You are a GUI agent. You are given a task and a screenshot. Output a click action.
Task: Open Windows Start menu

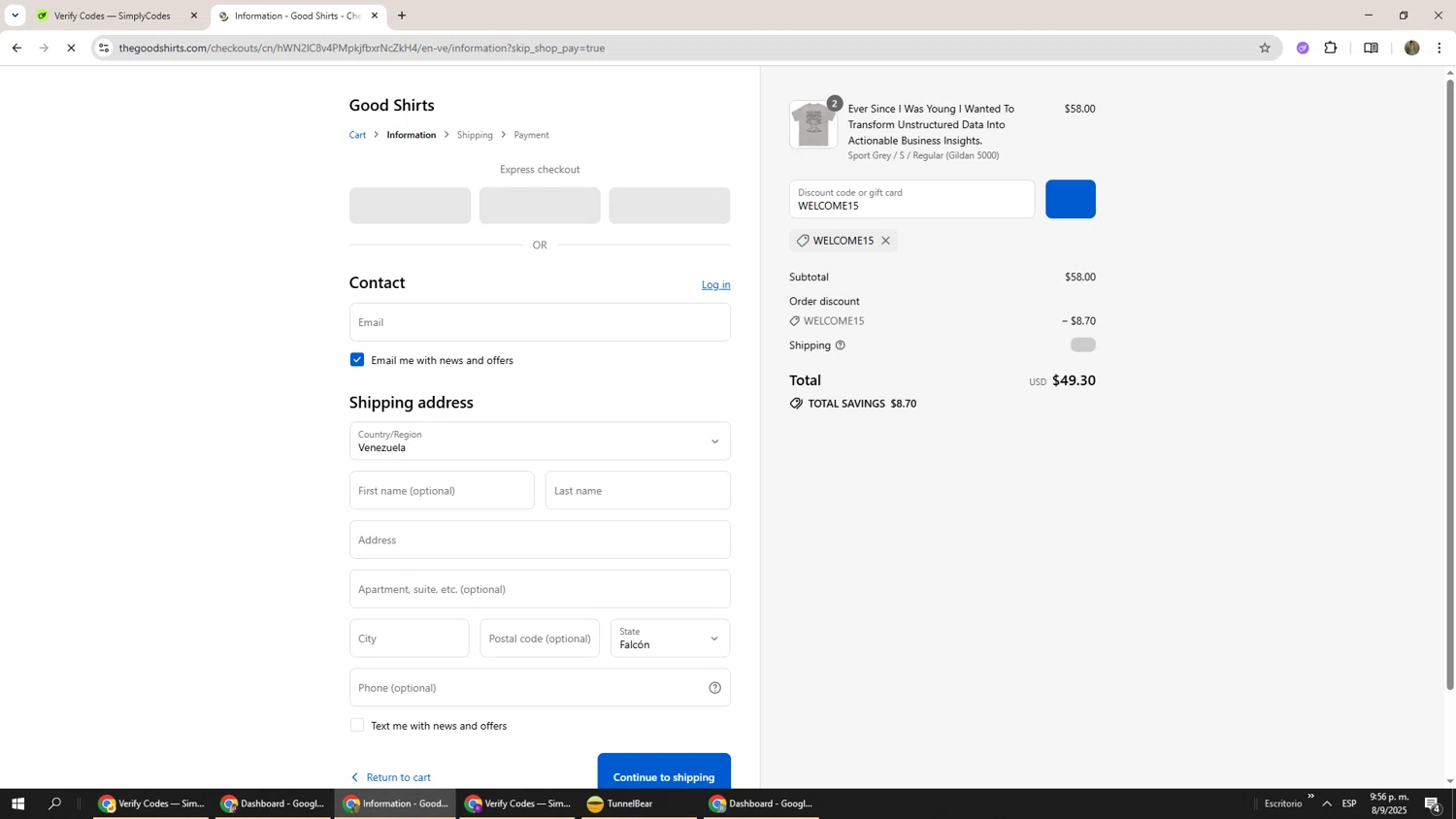pyautogui.click(x=17, y=803)
